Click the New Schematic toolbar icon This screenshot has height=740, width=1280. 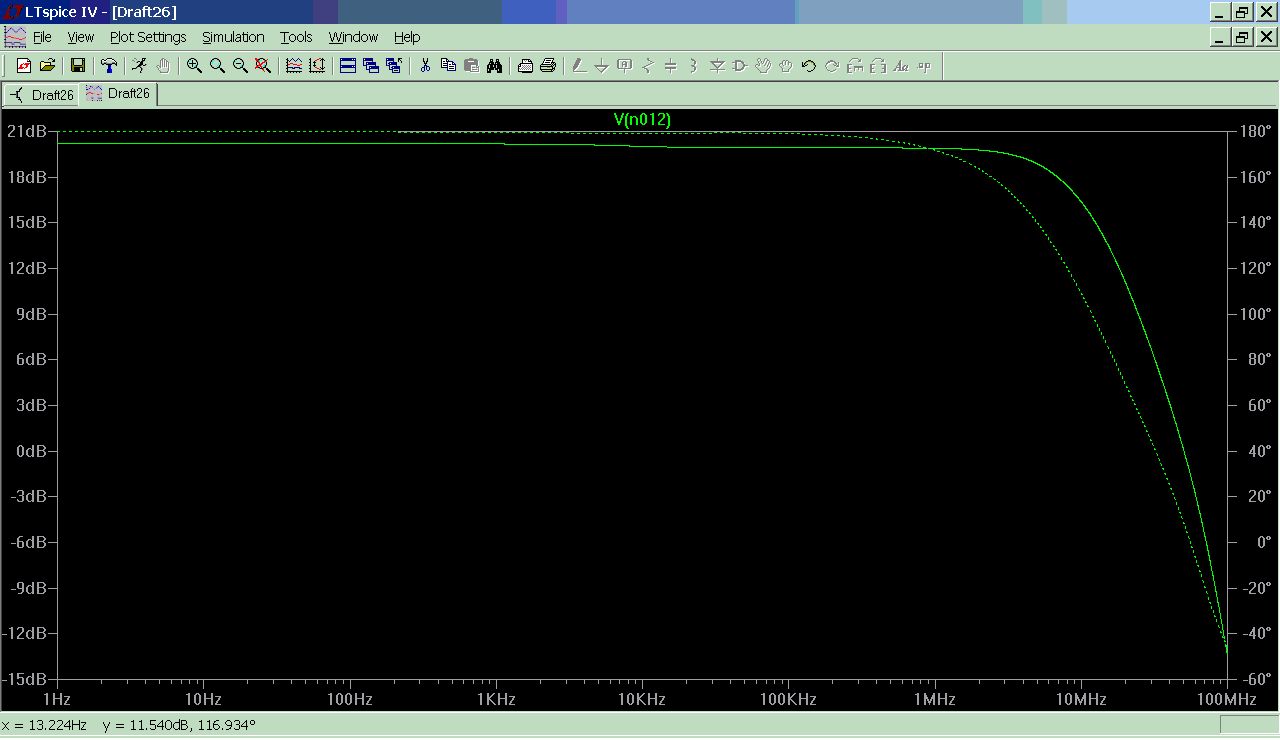[x=24, y=66]
